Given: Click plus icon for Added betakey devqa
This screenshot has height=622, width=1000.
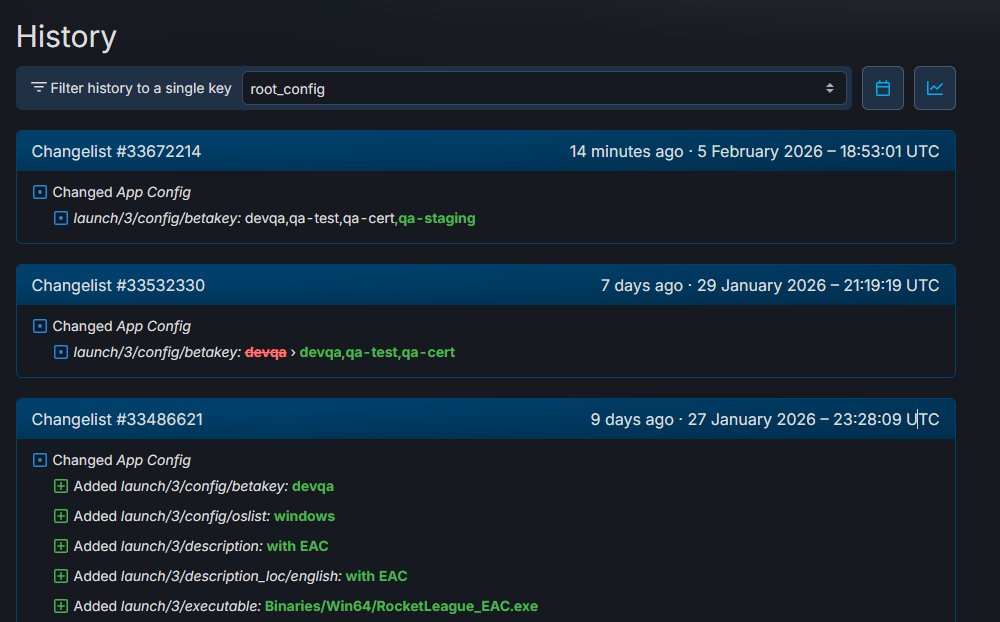Looking at the screenshot, I should tap(61, 486).
